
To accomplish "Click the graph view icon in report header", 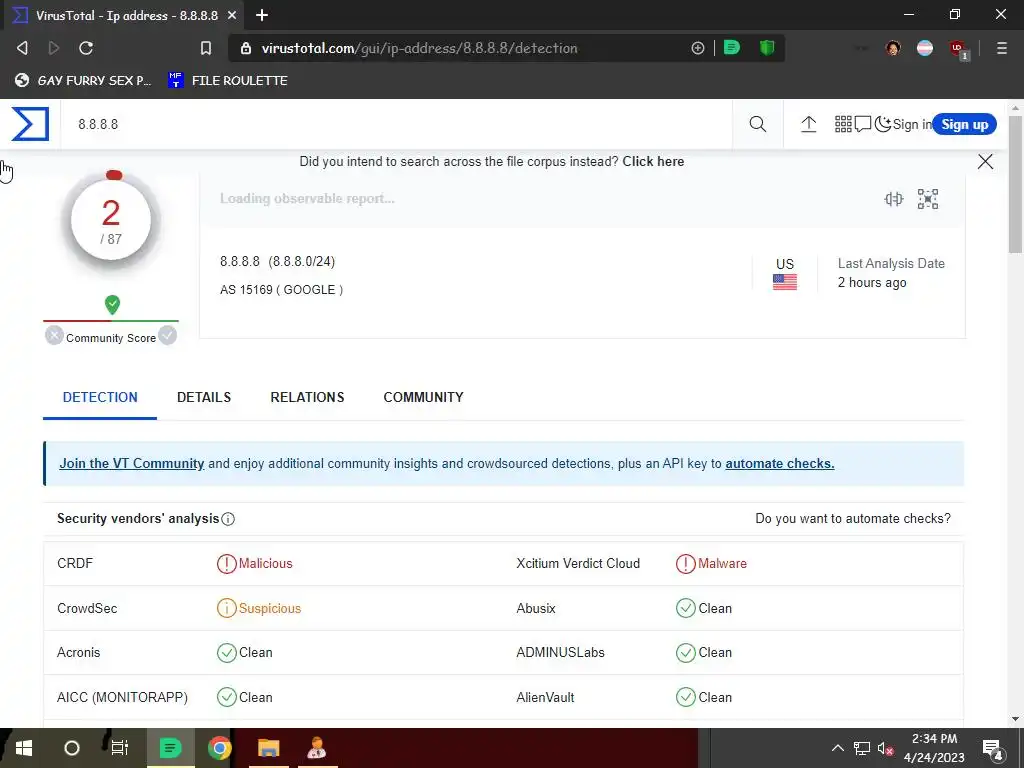I will 928,199.
